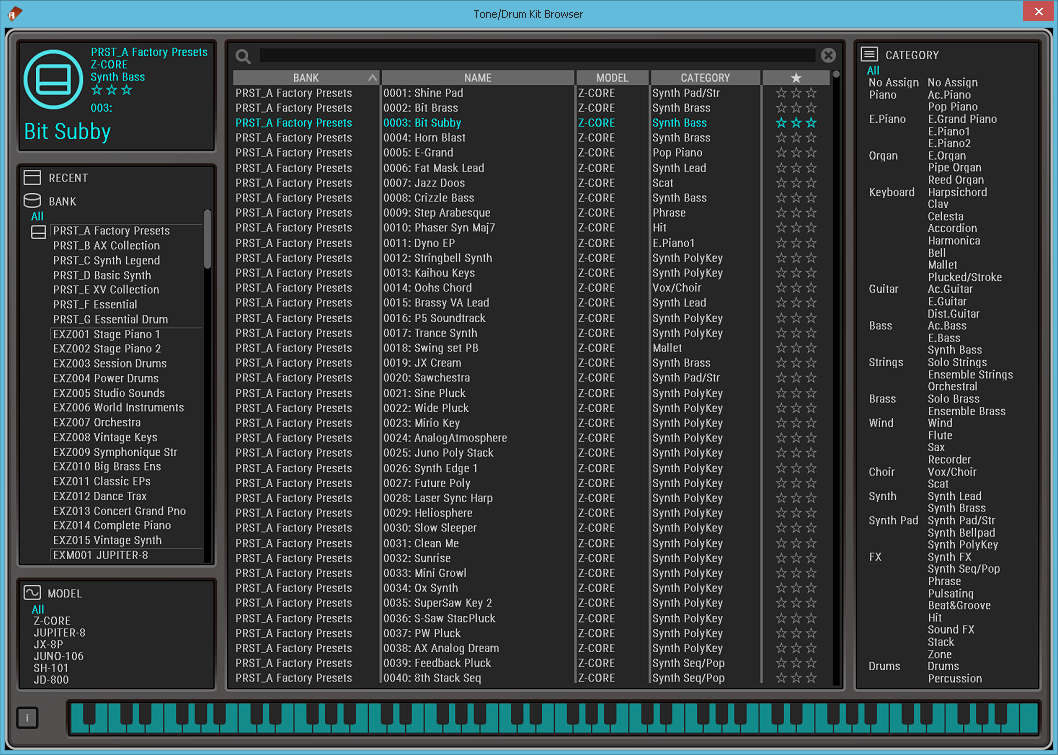Filter by Z-CORE model
This screenshot has width=1058, height=755.
[x=52, y=621]
